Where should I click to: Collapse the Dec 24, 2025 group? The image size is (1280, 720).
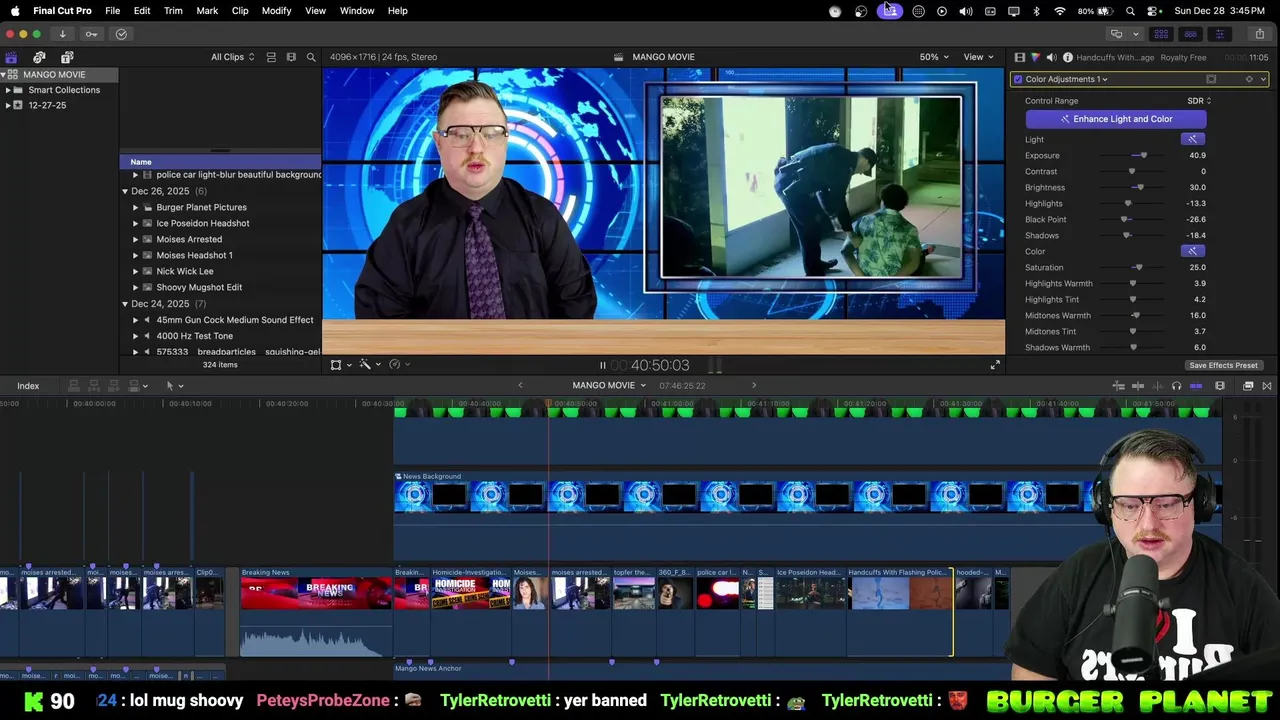coord(125,303)
